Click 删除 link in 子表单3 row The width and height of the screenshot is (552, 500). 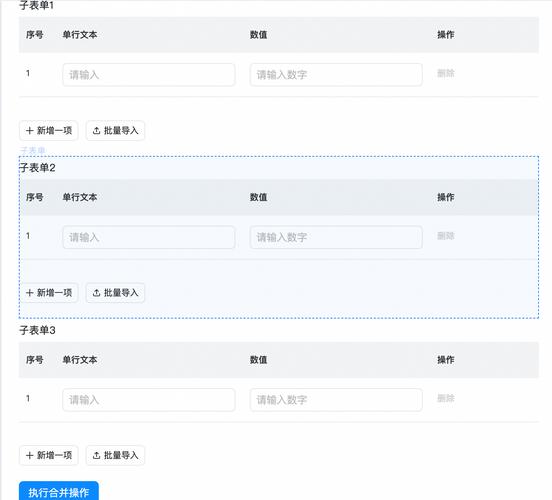446,398
